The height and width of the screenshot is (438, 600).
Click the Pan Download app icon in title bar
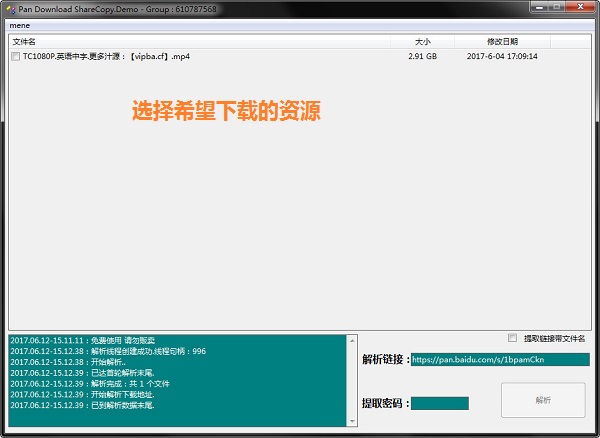point(9,8)
